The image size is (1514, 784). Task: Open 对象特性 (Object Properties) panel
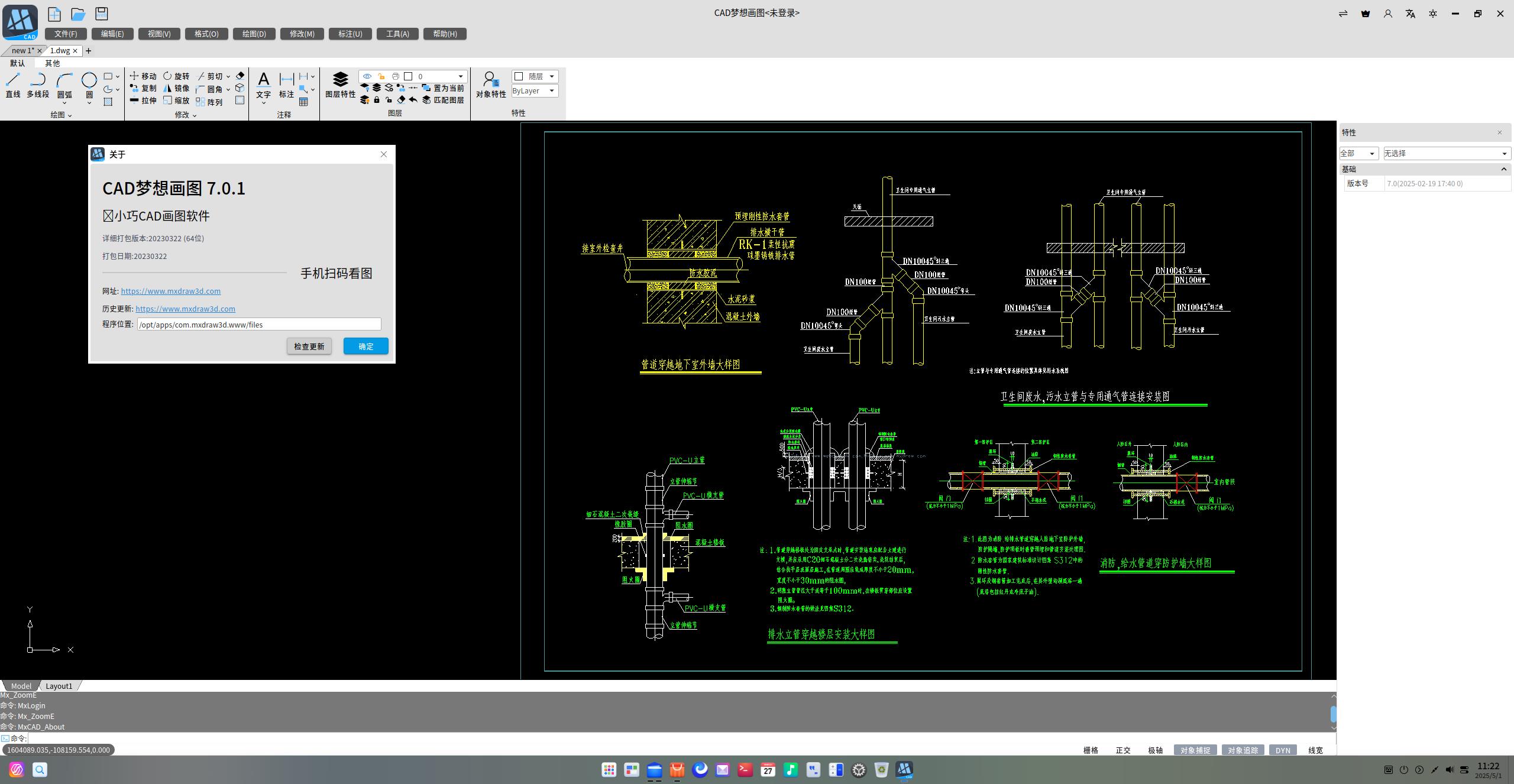(491, 85)
